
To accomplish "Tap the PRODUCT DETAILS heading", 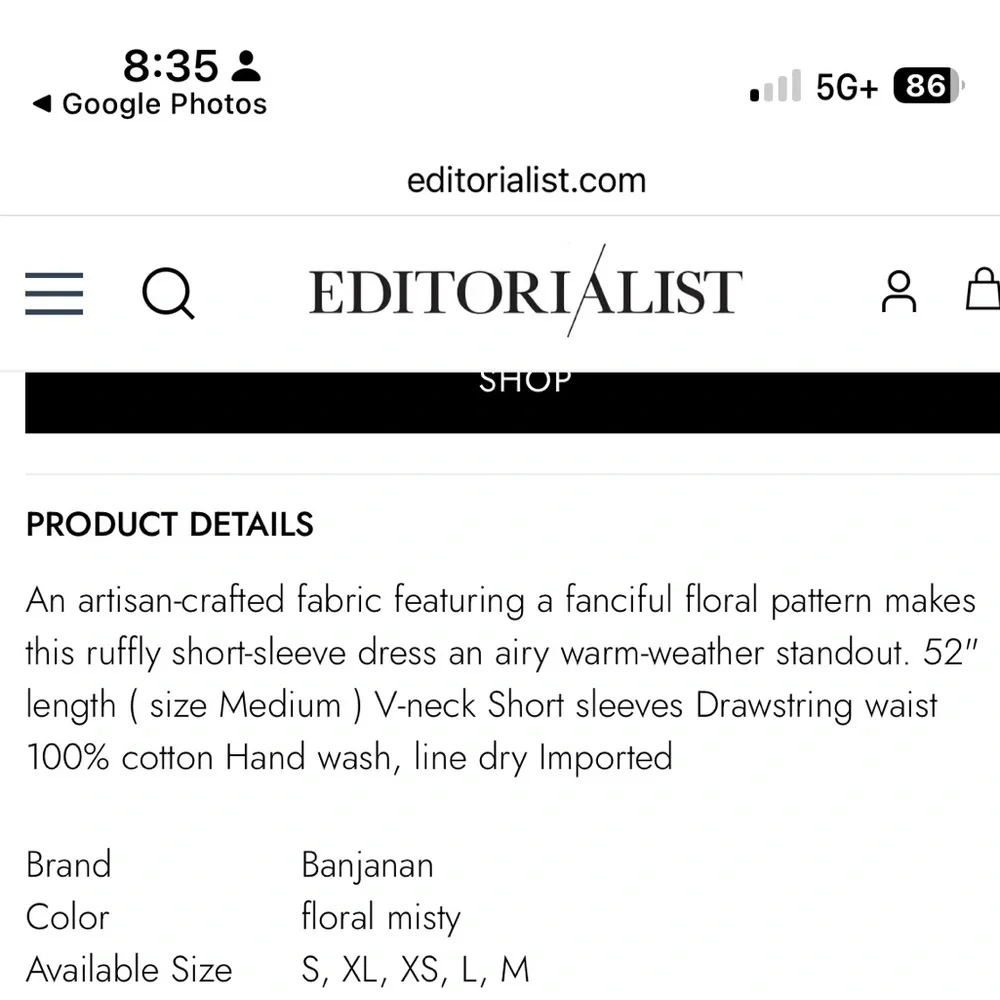I will pyautogui.click(x=170, y=525).
